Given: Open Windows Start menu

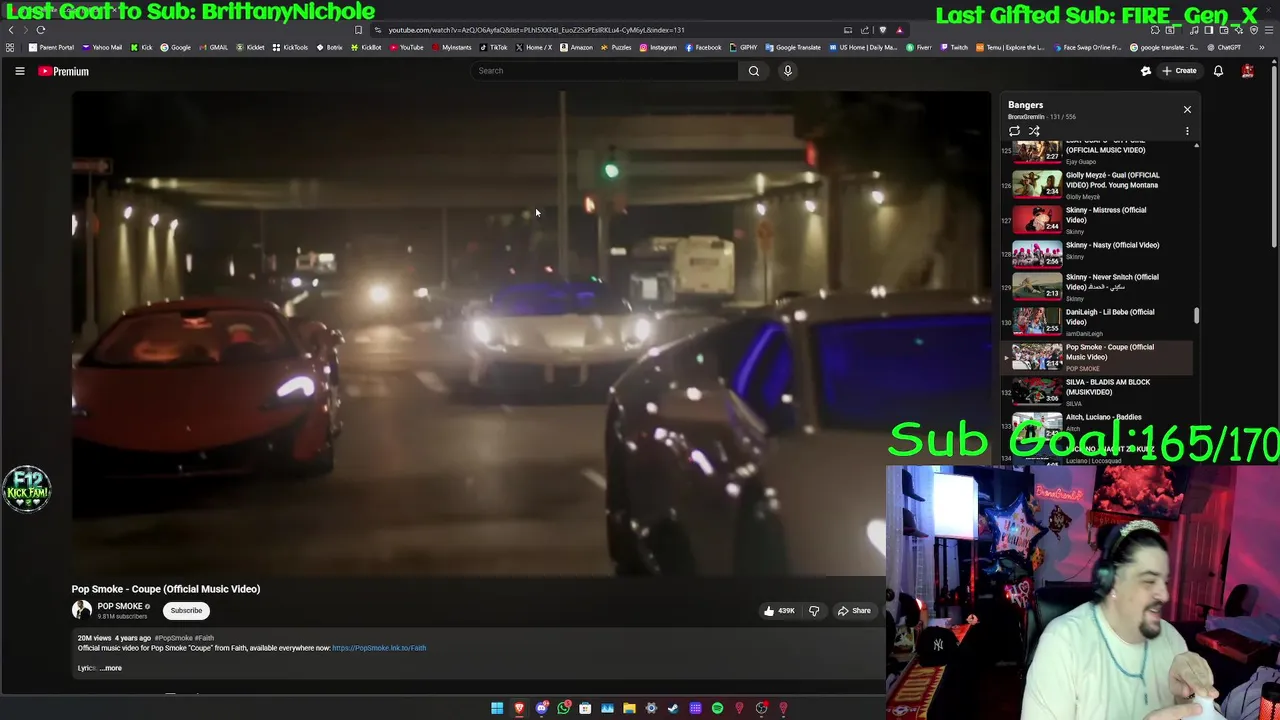Looking at the screenshot, I should pos(497,708).
